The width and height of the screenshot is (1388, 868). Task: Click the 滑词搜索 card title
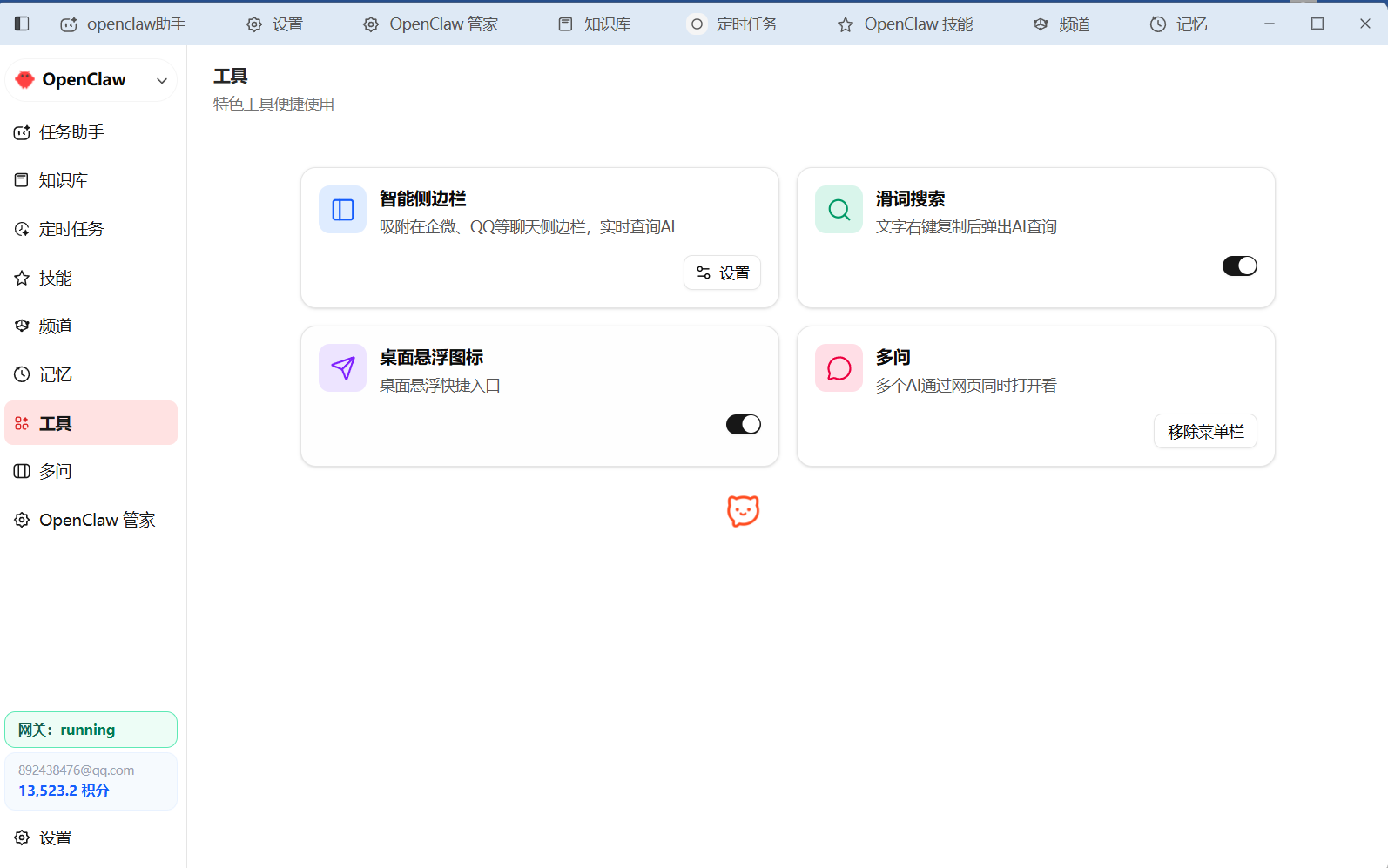911,198
